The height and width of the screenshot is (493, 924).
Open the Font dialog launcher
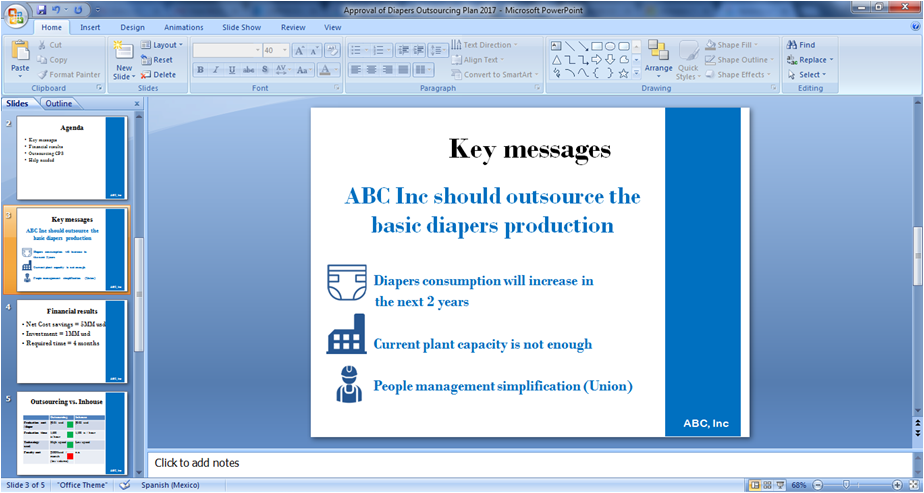(337, 88)
